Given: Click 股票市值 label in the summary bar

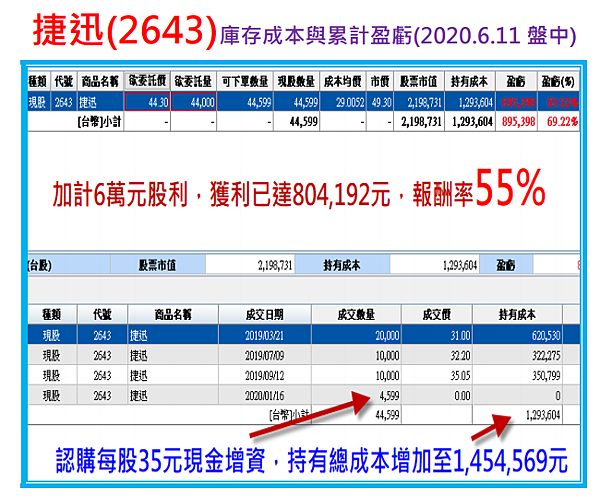Looking at the screenshot, I should pyautogui.click(x=157, y=265).
